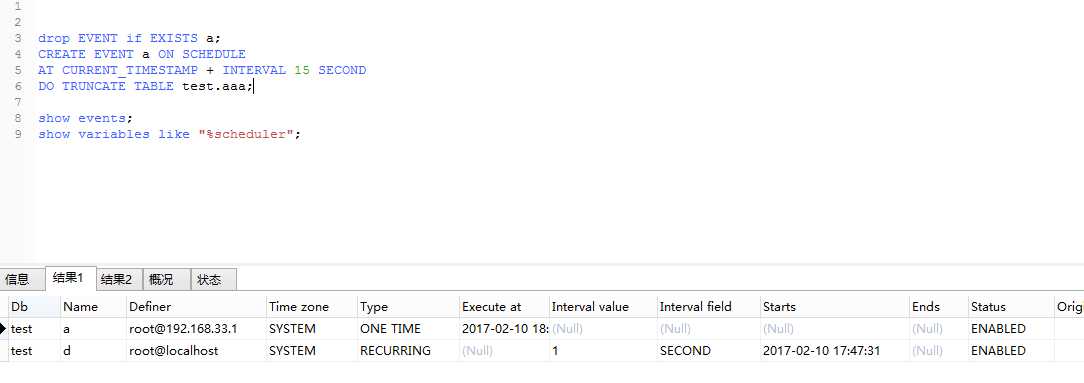Image resolution: width=1084 pixels, height=383 pixels.
Task: Open the 结果2 tab
Action: (119, 279)
